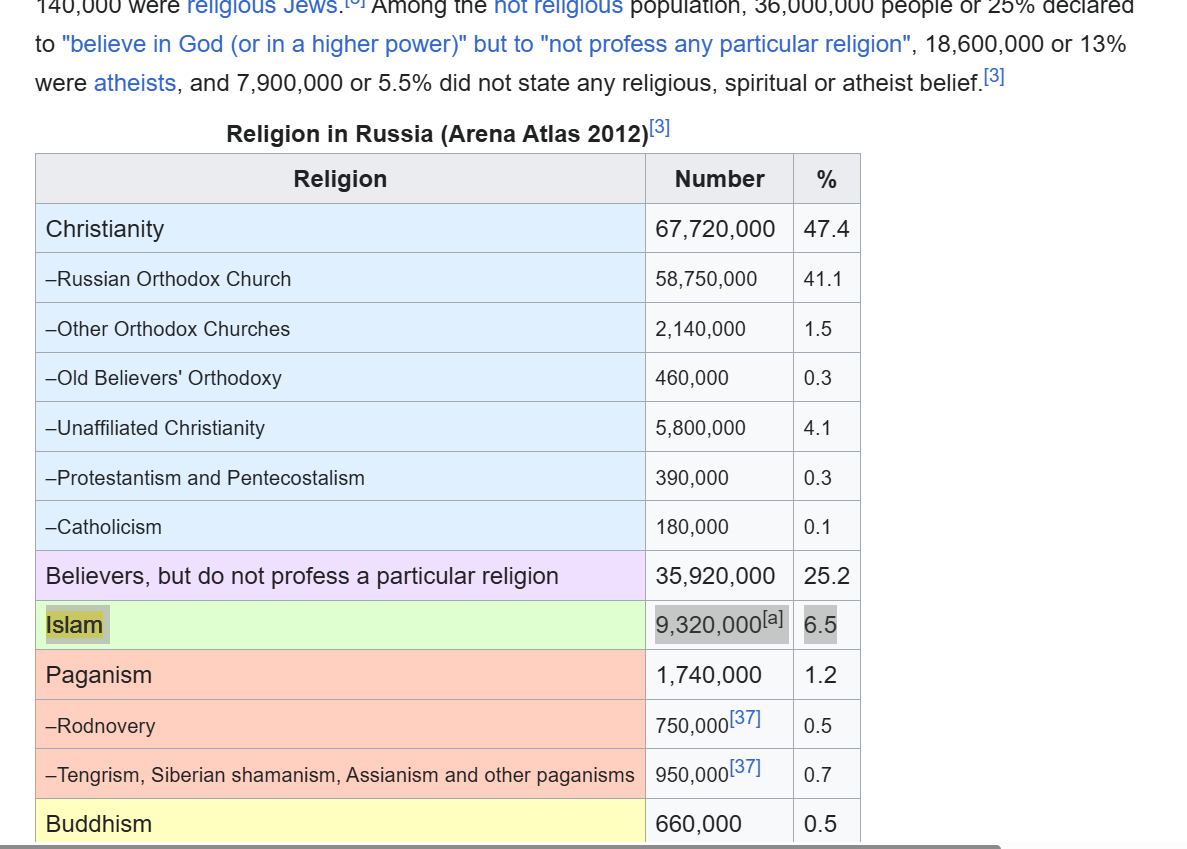
Task: Select the value 35,920,000
Action: [715, 576]
